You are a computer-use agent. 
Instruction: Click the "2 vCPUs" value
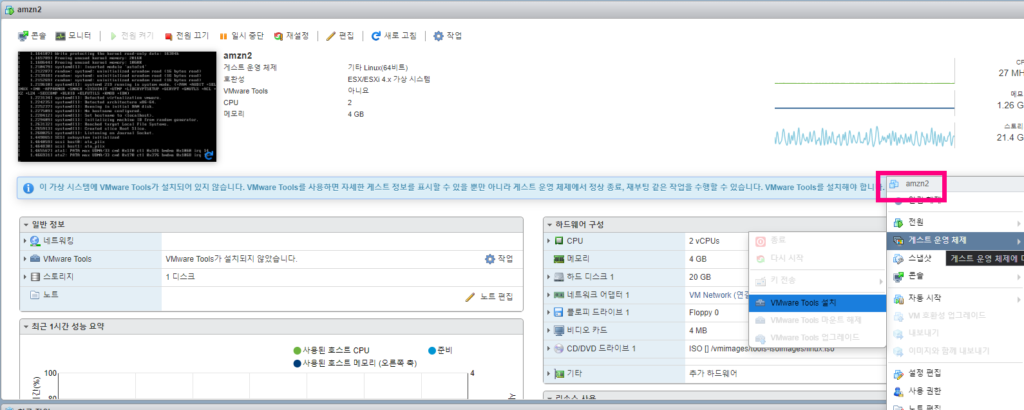[704, 241]
